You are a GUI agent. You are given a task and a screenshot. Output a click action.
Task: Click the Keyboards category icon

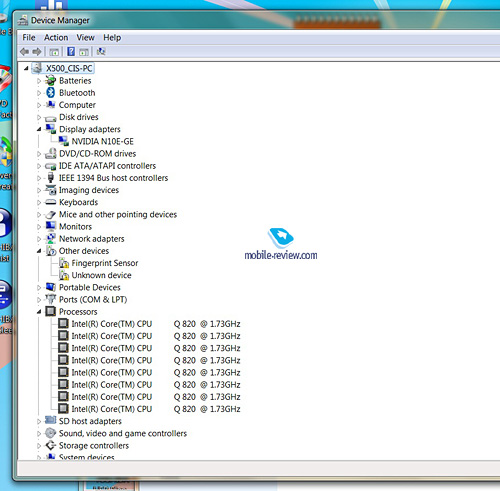51,202
